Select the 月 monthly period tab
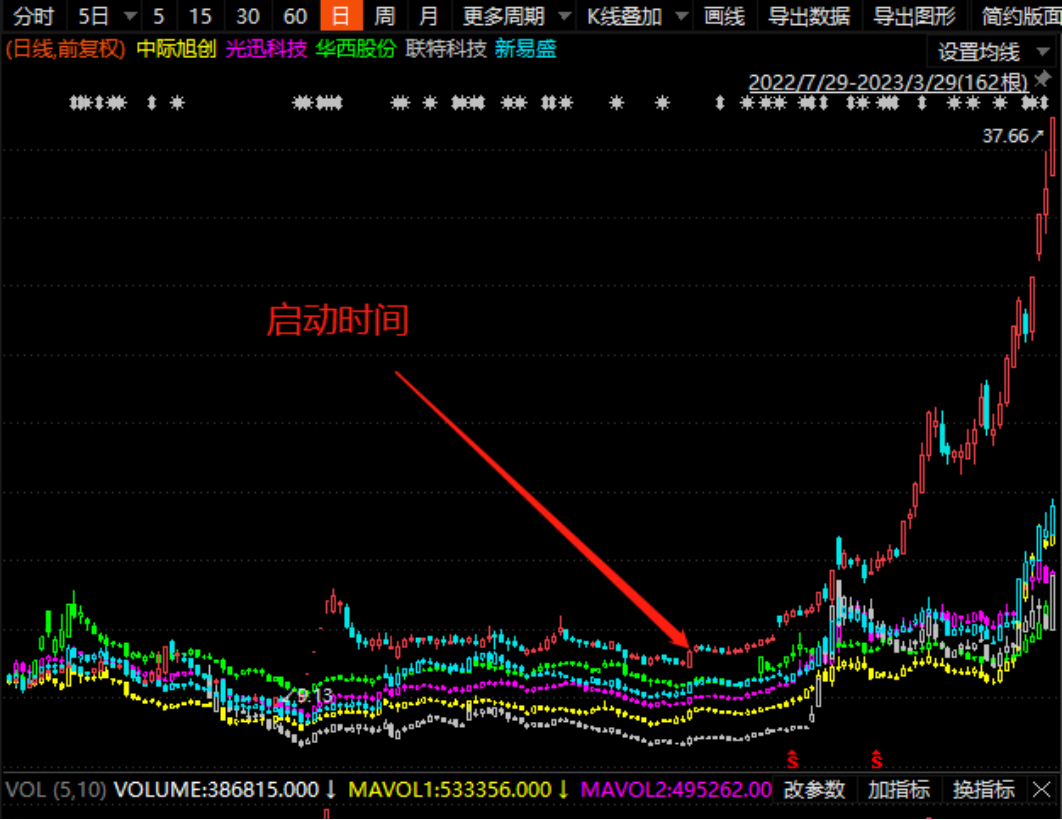This screenshot has height=820, width=1062. coord(428,16)
